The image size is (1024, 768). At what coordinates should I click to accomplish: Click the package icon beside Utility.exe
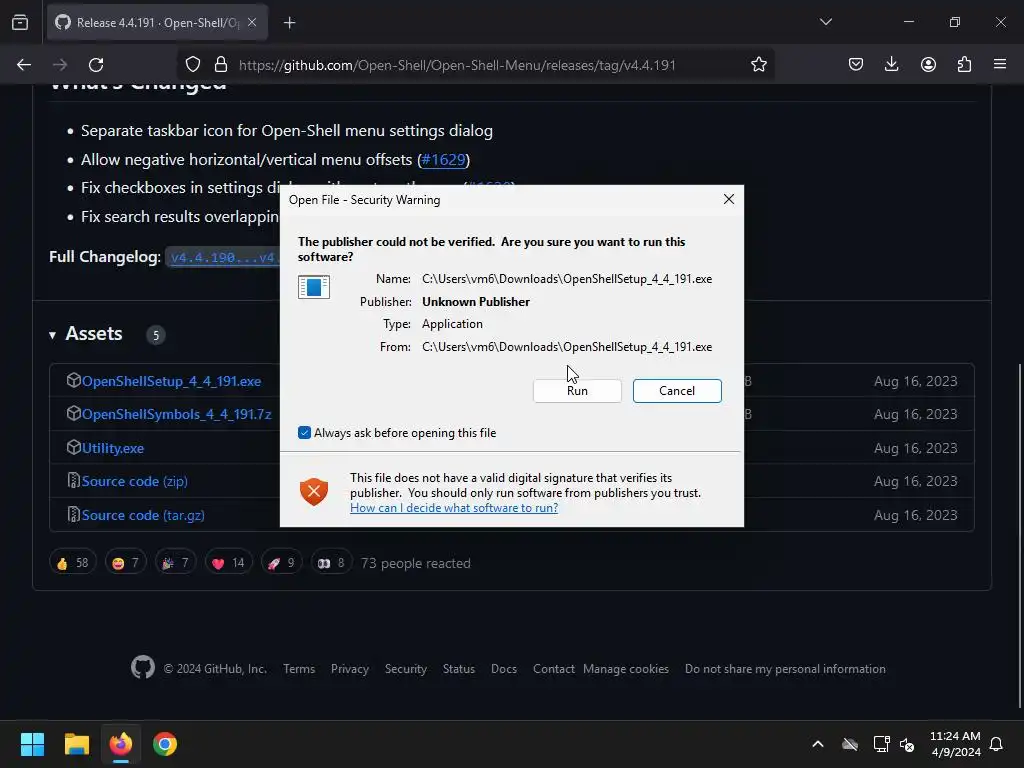[73, 447]
